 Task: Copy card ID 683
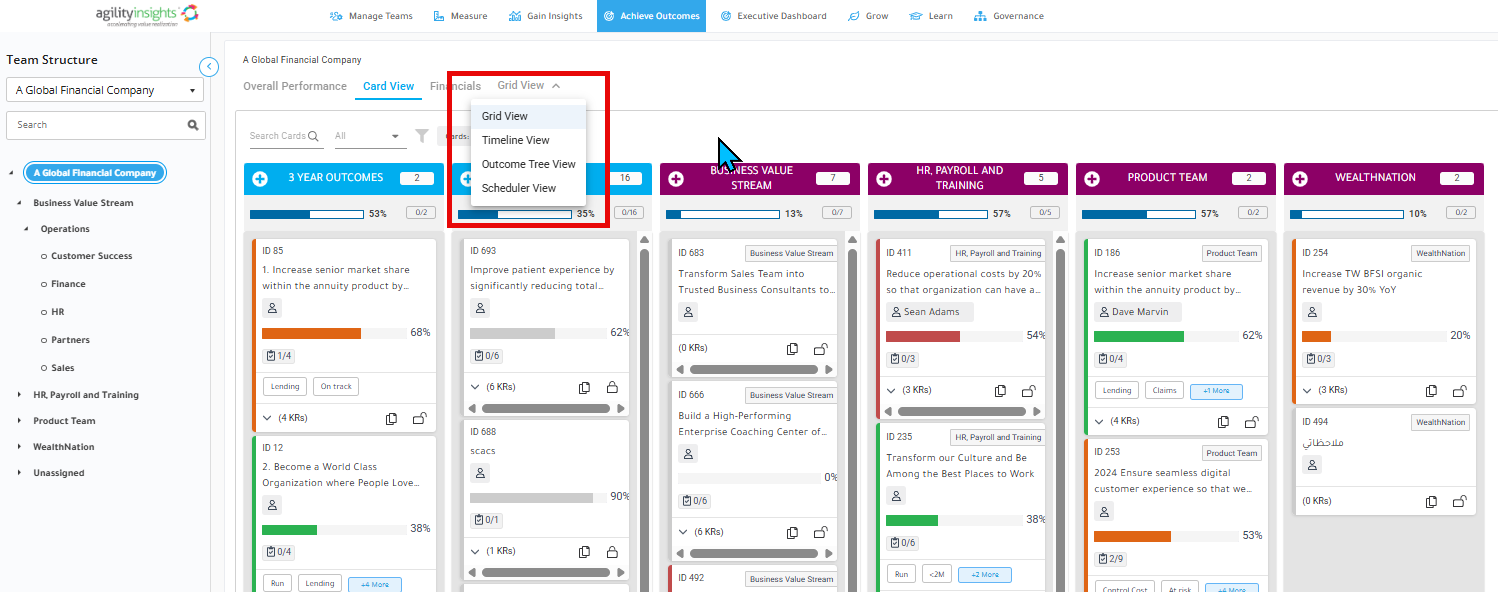[x=792, y=349]
